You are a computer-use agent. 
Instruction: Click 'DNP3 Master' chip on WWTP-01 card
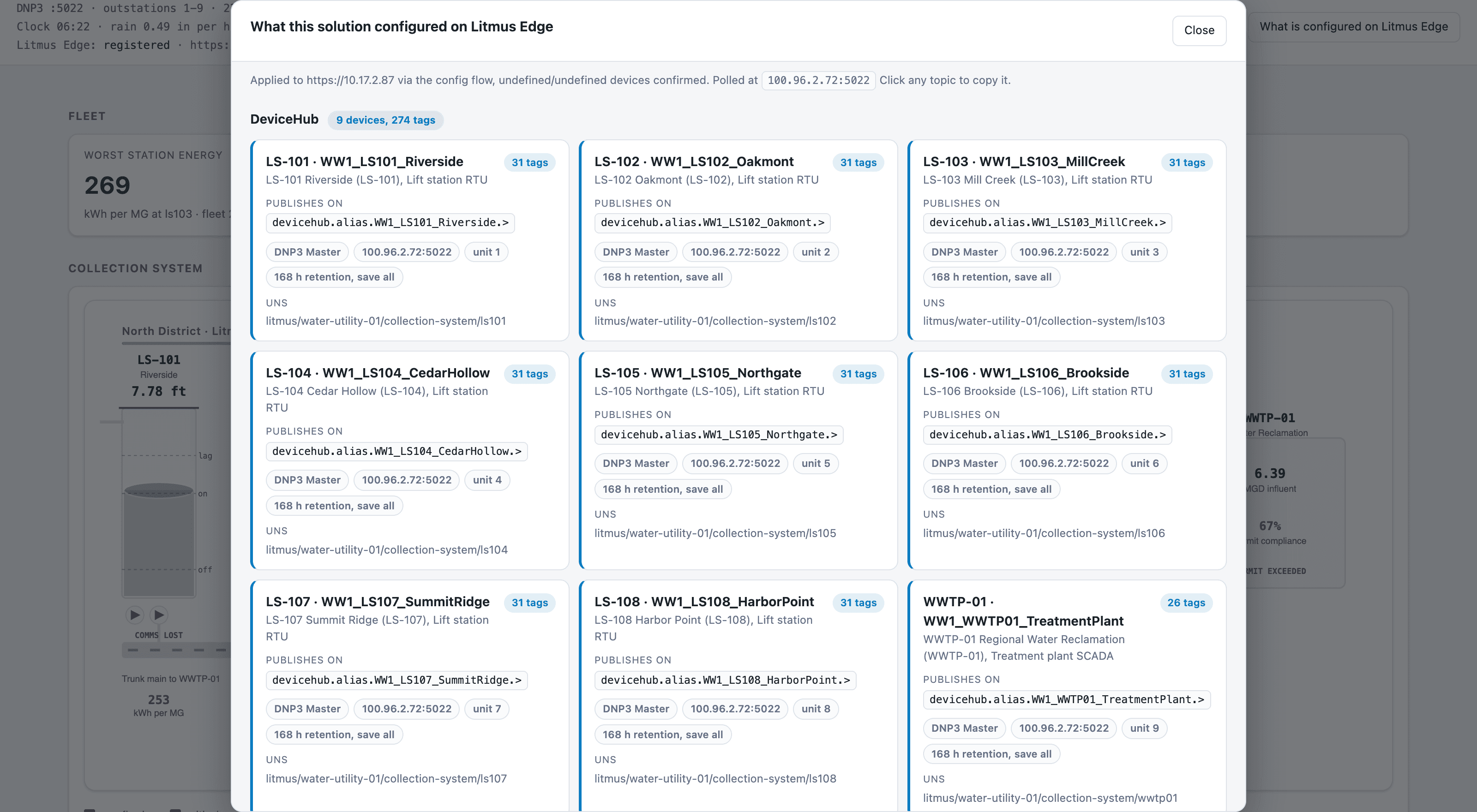964,728
